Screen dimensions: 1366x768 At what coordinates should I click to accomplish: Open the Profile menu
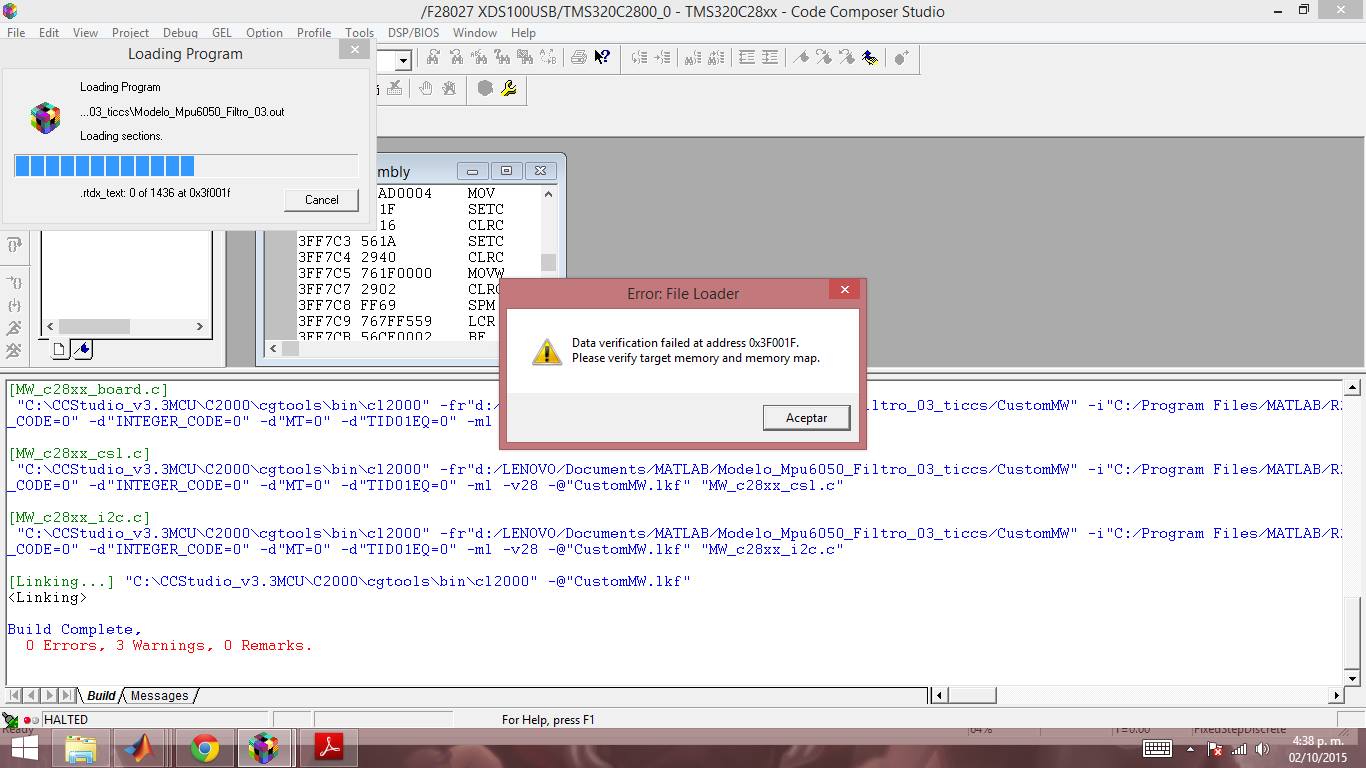pyautogui.click(x=313, y=32)
